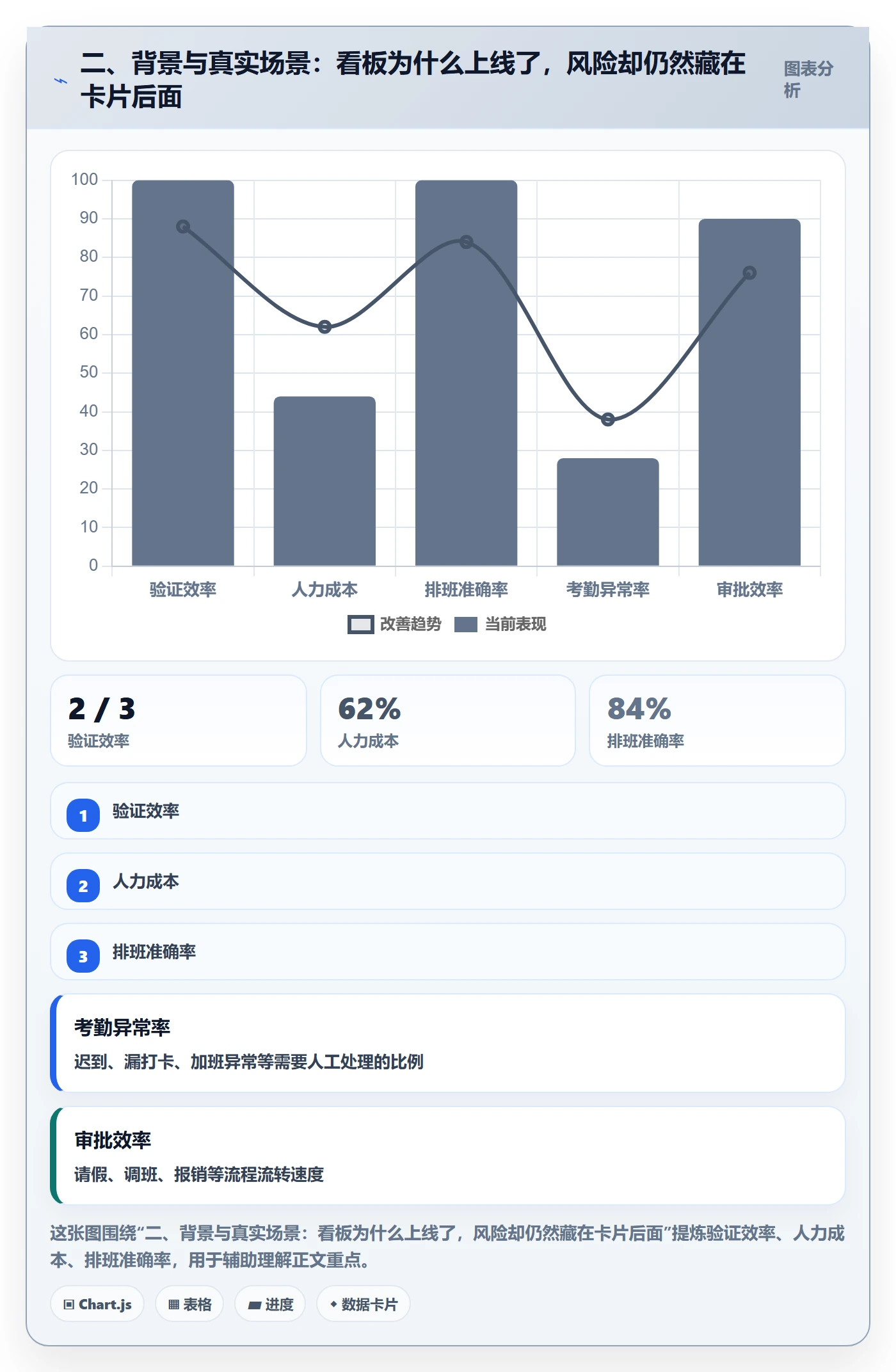Click the 排班准确率 x-axis label
Image resolution: width=896 pixels, height=1372 pixels.
467,589
